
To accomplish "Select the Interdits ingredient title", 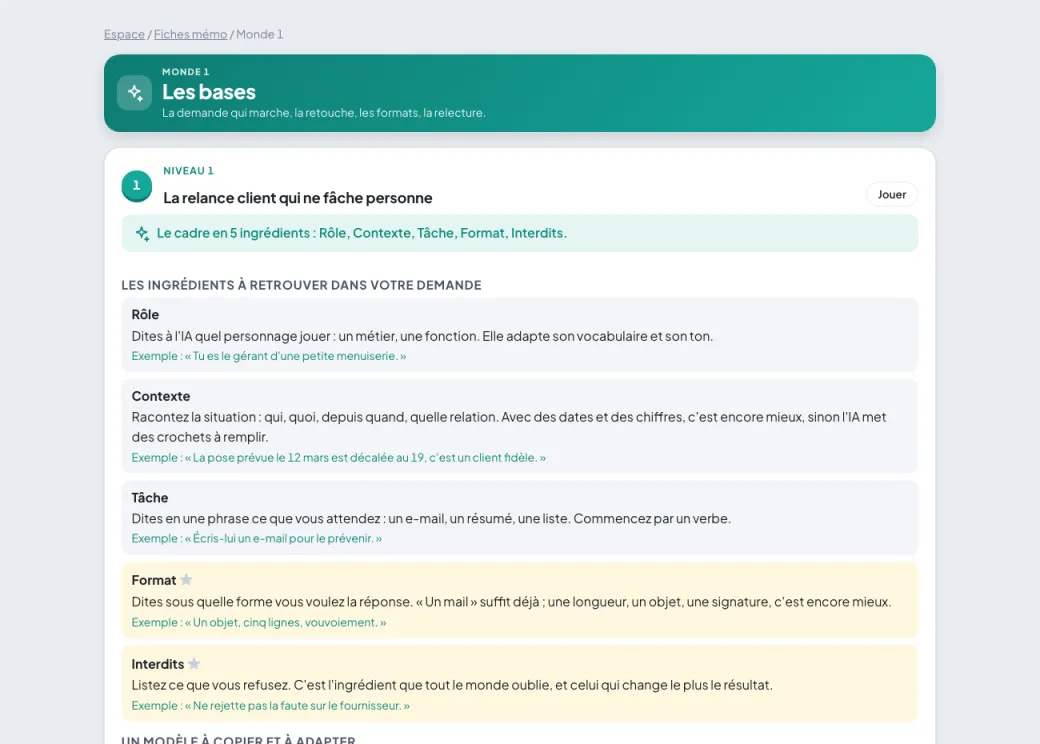I will 158,664.
